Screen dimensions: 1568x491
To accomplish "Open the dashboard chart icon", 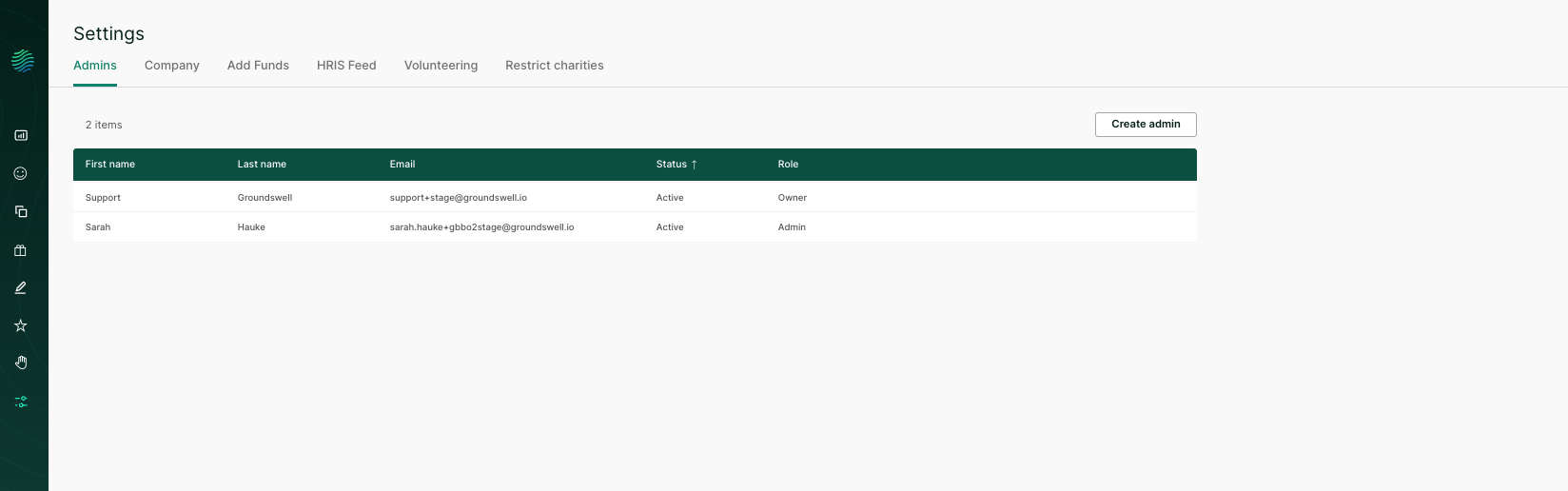I will coord(21,135).
